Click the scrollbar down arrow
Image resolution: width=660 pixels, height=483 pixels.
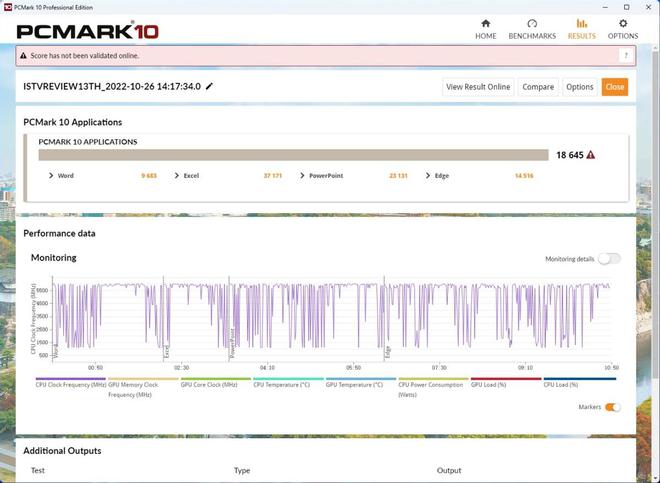[x=656, y=479]
